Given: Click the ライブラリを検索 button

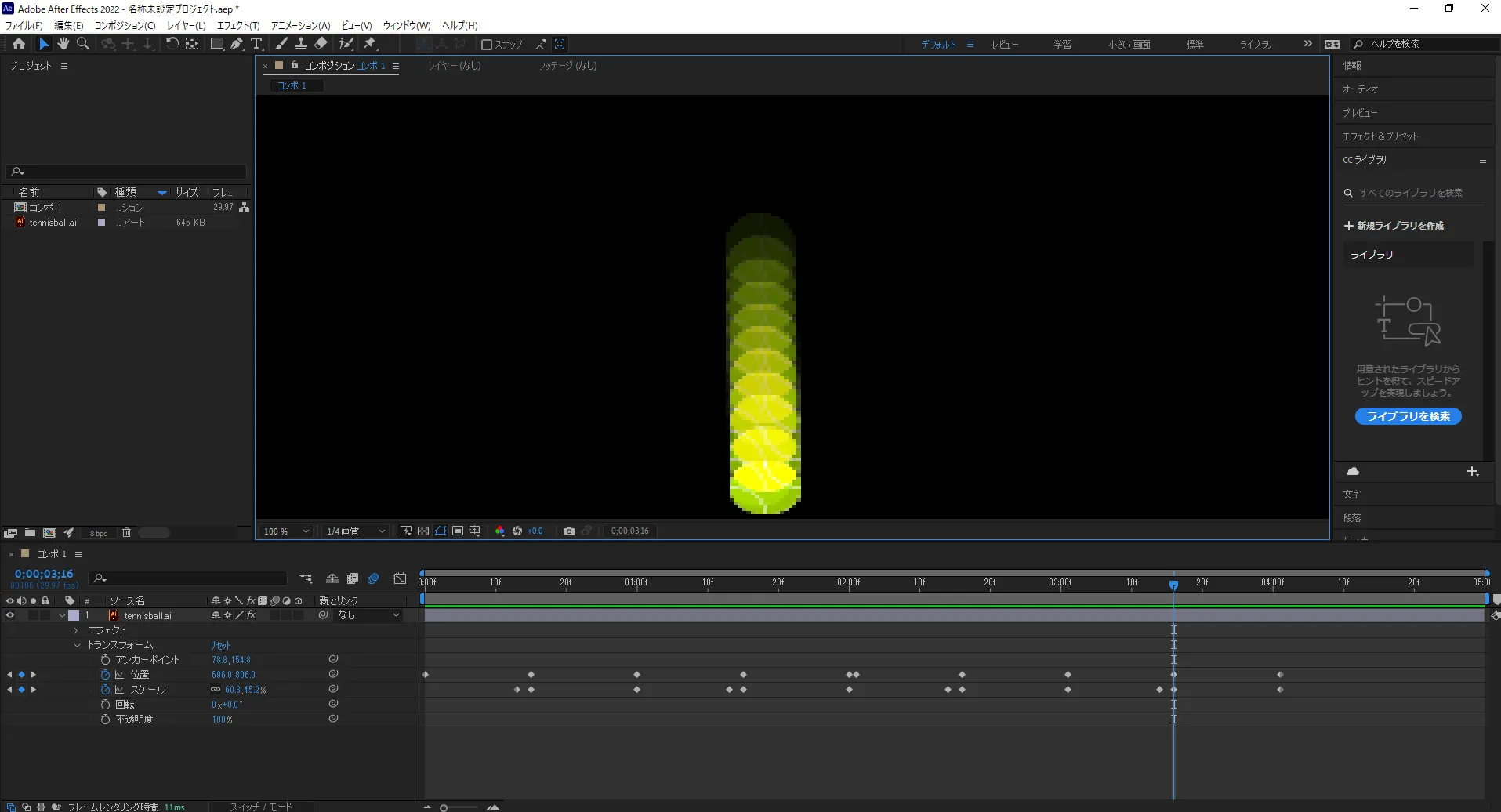Looking at the screenshot, I should 1408,416.
